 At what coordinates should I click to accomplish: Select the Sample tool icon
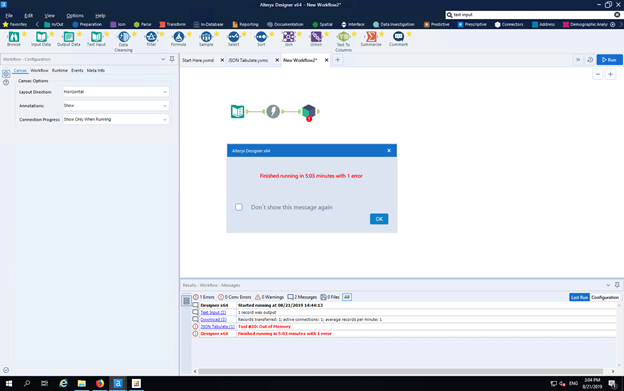coord(206,37)
